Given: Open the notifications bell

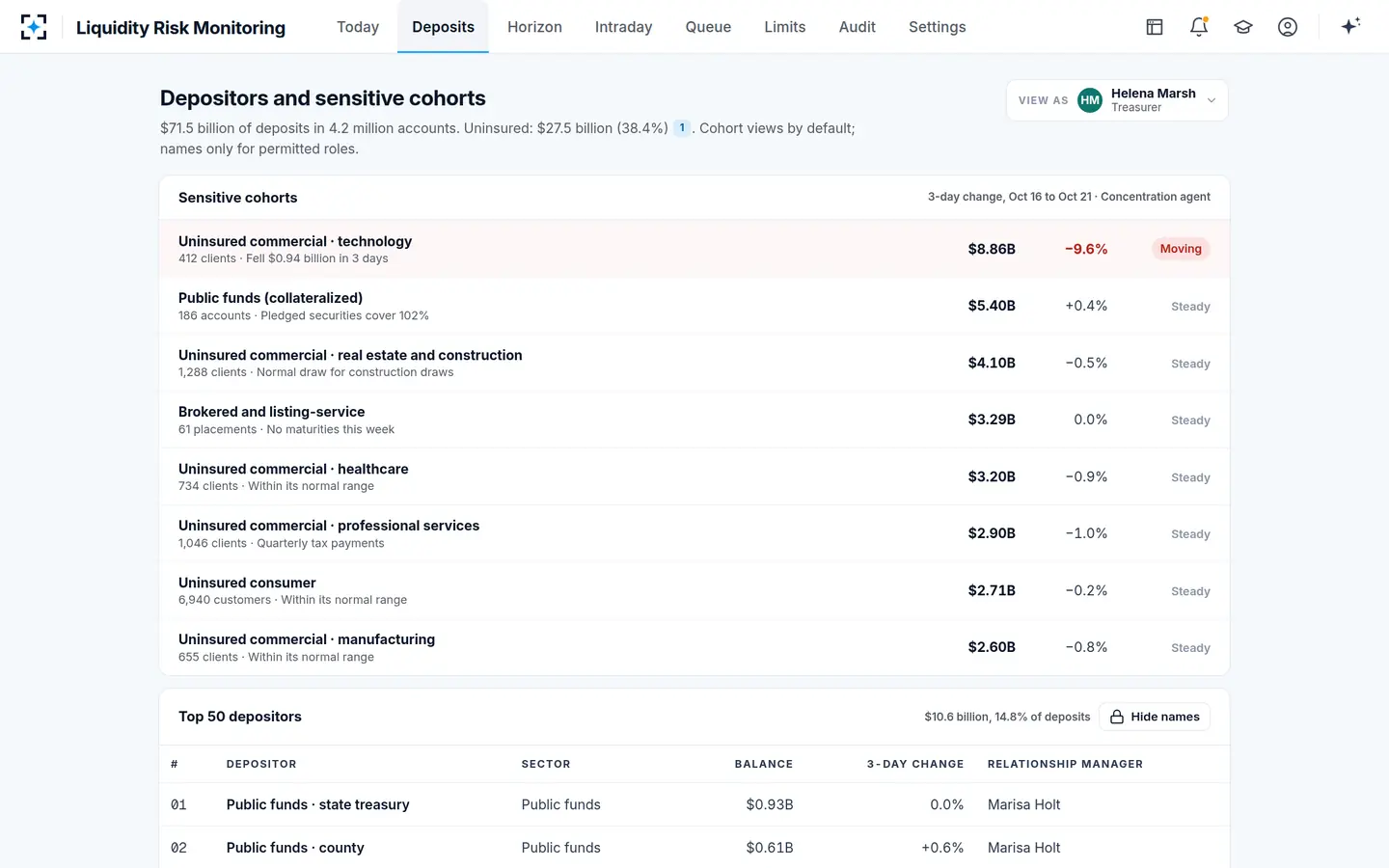Looking at the screenshot, I should [x=1199, y=27].
